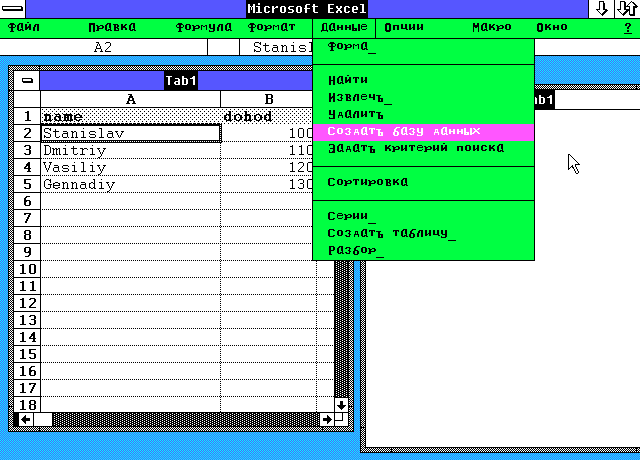
Task: Minimize Excel with the down arrow icon
Action: click(601, 9)
